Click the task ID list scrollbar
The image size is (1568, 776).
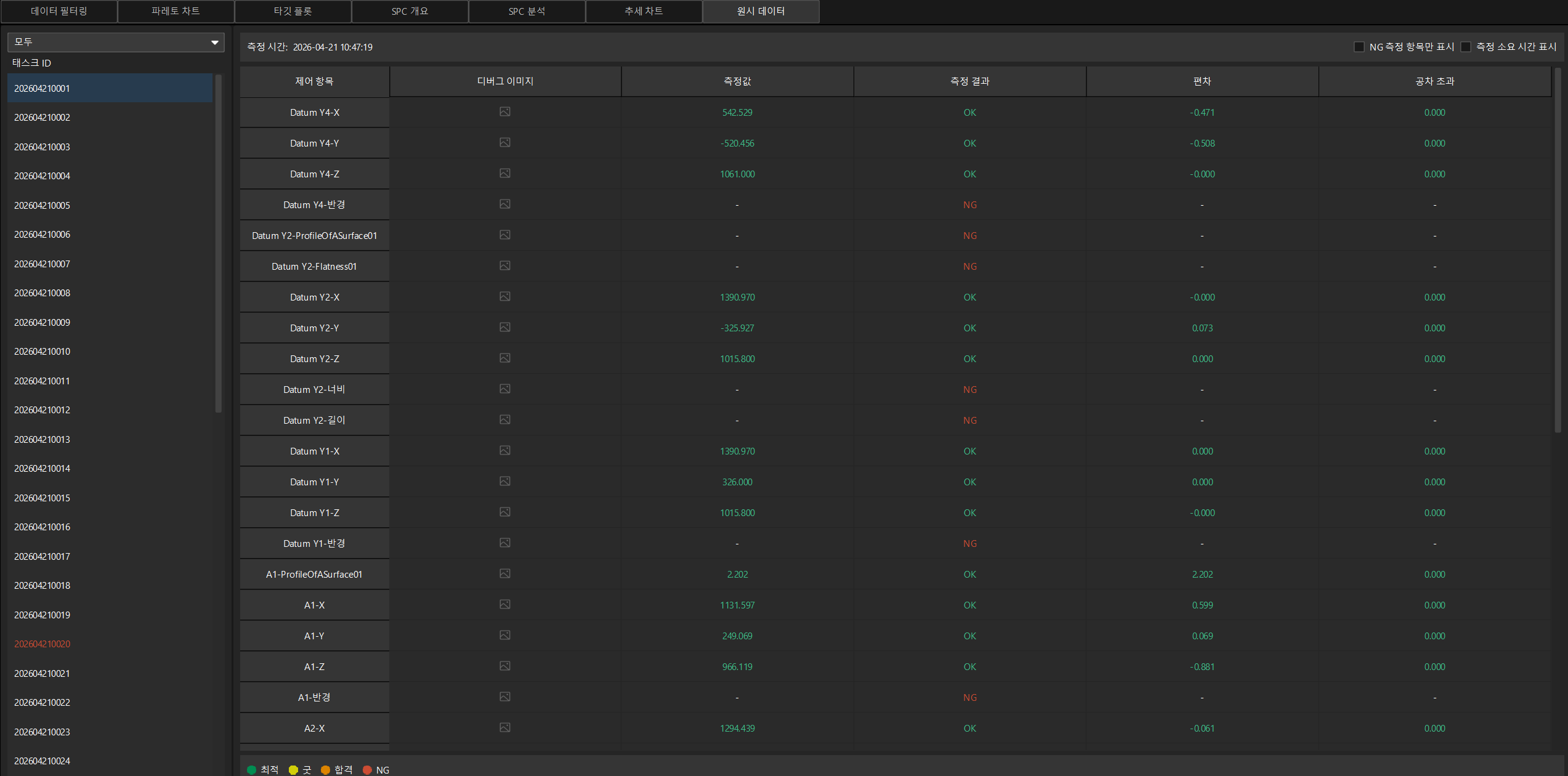coord(218,243)
